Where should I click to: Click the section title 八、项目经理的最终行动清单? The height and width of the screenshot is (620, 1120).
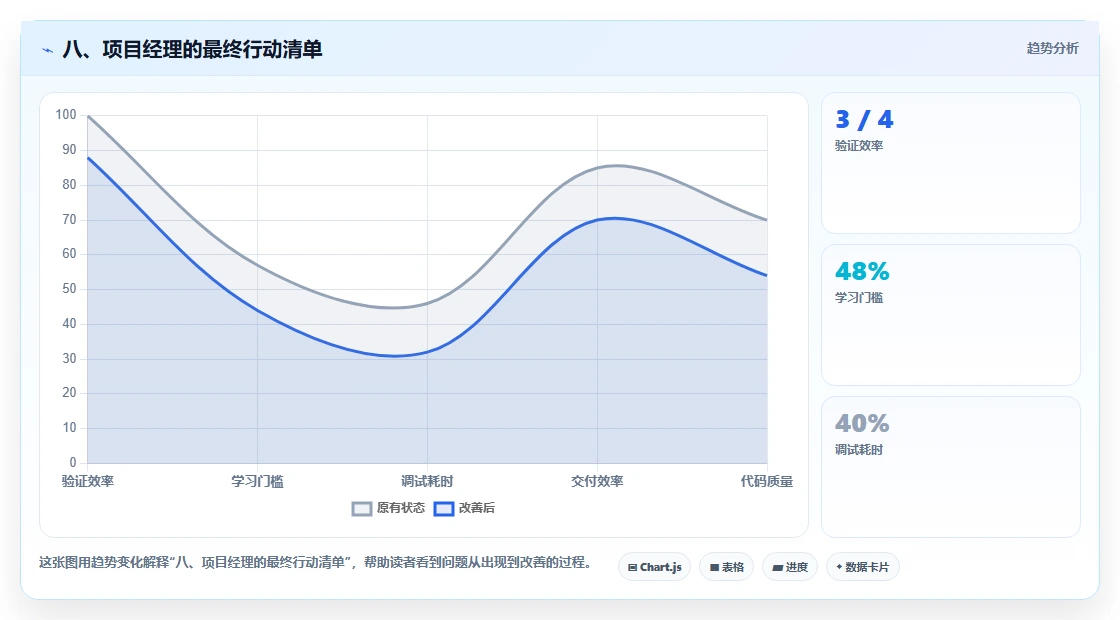(192, 49)
